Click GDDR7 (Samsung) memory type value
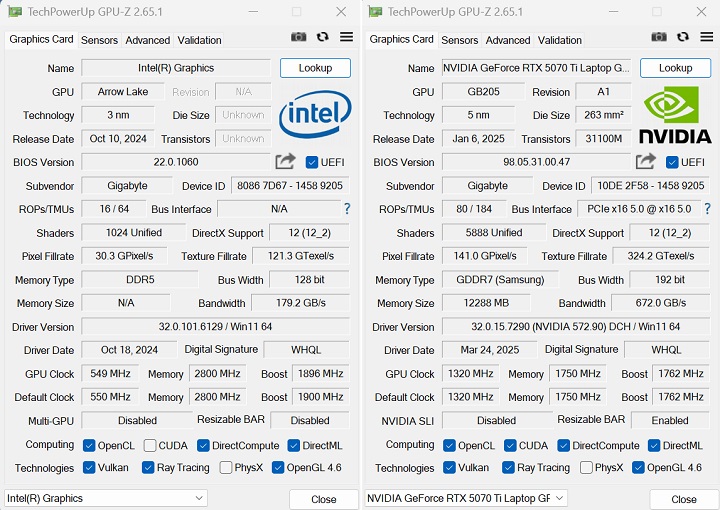720x510 pixels. pyautogui.click(x=500, y=280)
